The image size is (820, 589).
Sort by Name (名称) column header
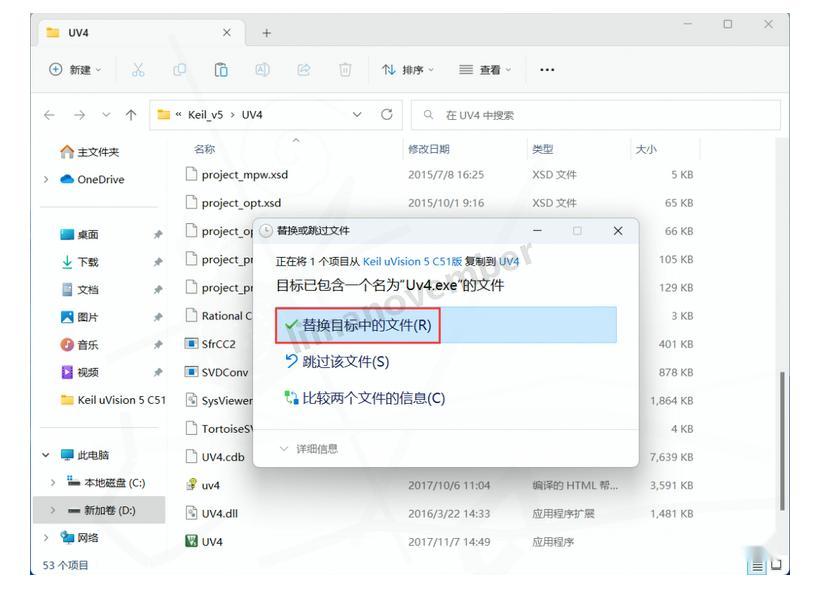(x=204, y=149)
